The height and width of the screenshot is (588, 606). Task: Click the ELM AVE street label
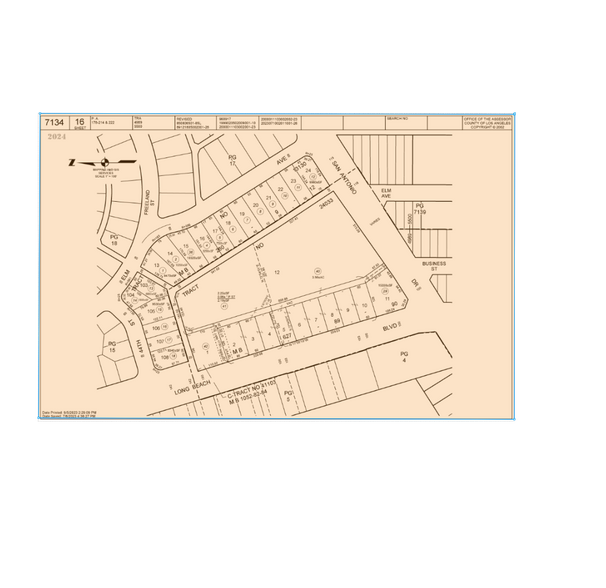pyautogui.click(x=383, y=190)
